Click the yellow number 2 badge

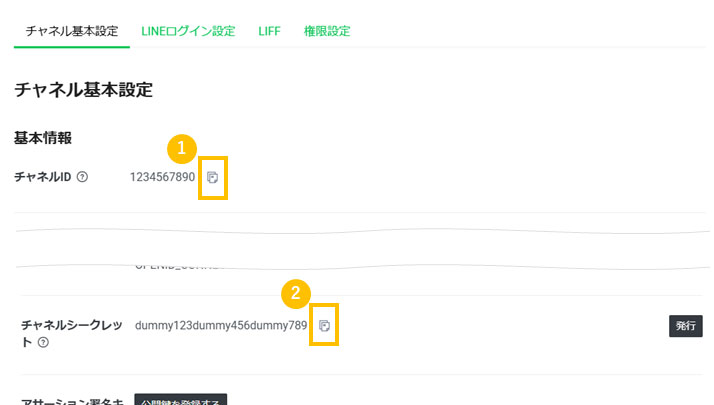click(x=294, y=294)
